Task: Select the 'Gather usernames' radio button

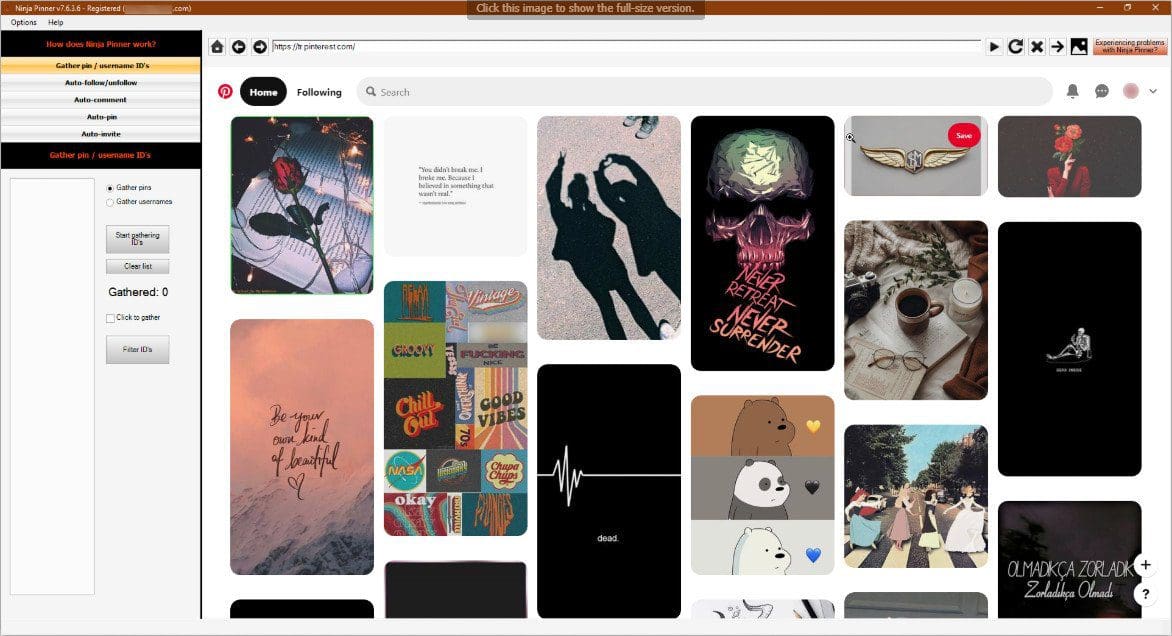Action: coord(110,201)
